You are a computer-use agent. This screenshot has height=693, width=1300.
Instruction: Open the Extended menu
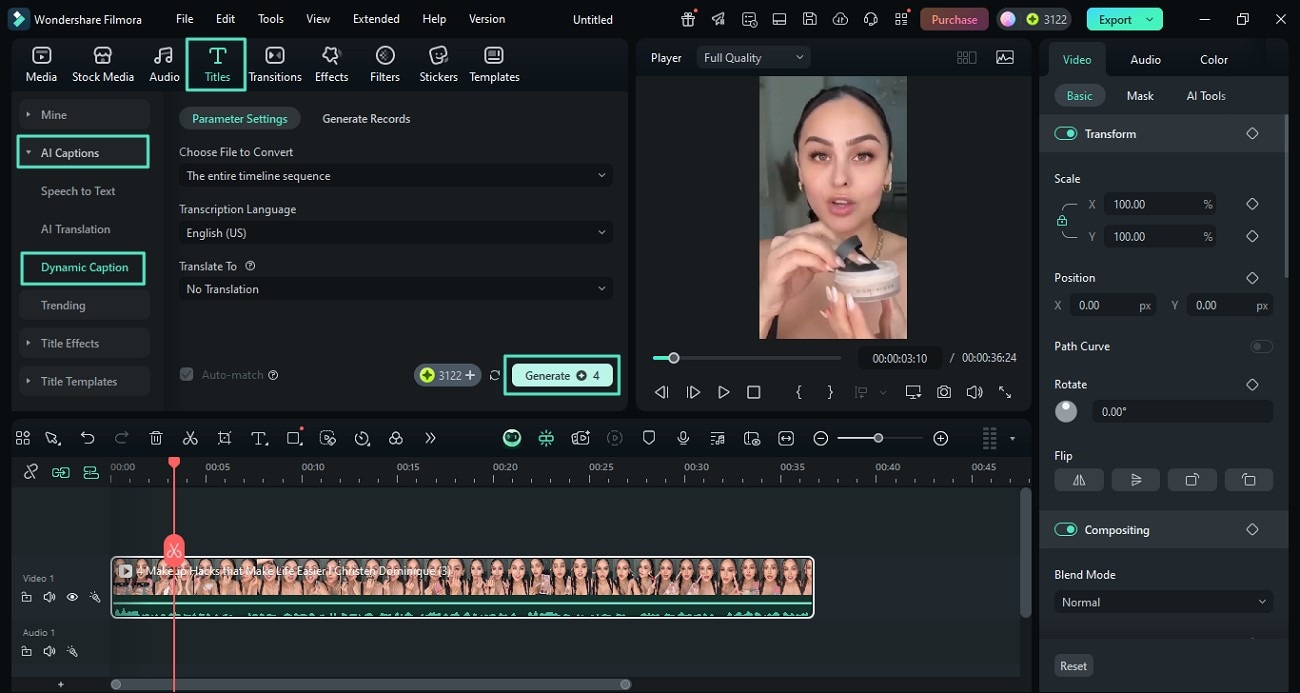tap(376, 19)
